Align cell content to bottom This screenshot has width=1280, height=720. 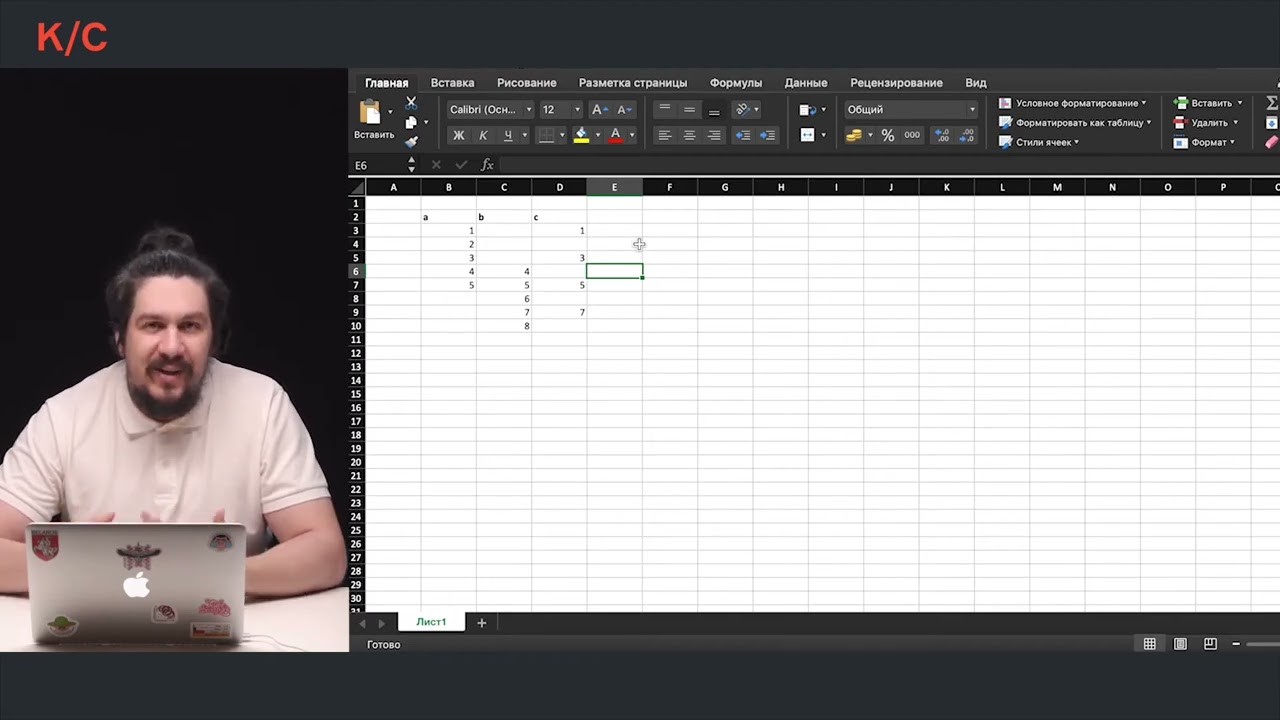pos(714,110)
